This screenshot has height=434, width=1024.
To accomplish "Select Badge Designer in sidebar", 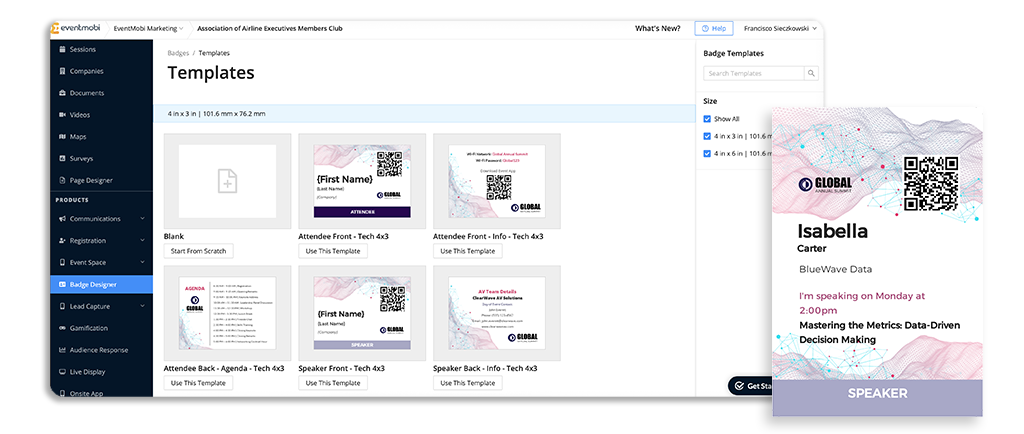I will pos(101,285).
